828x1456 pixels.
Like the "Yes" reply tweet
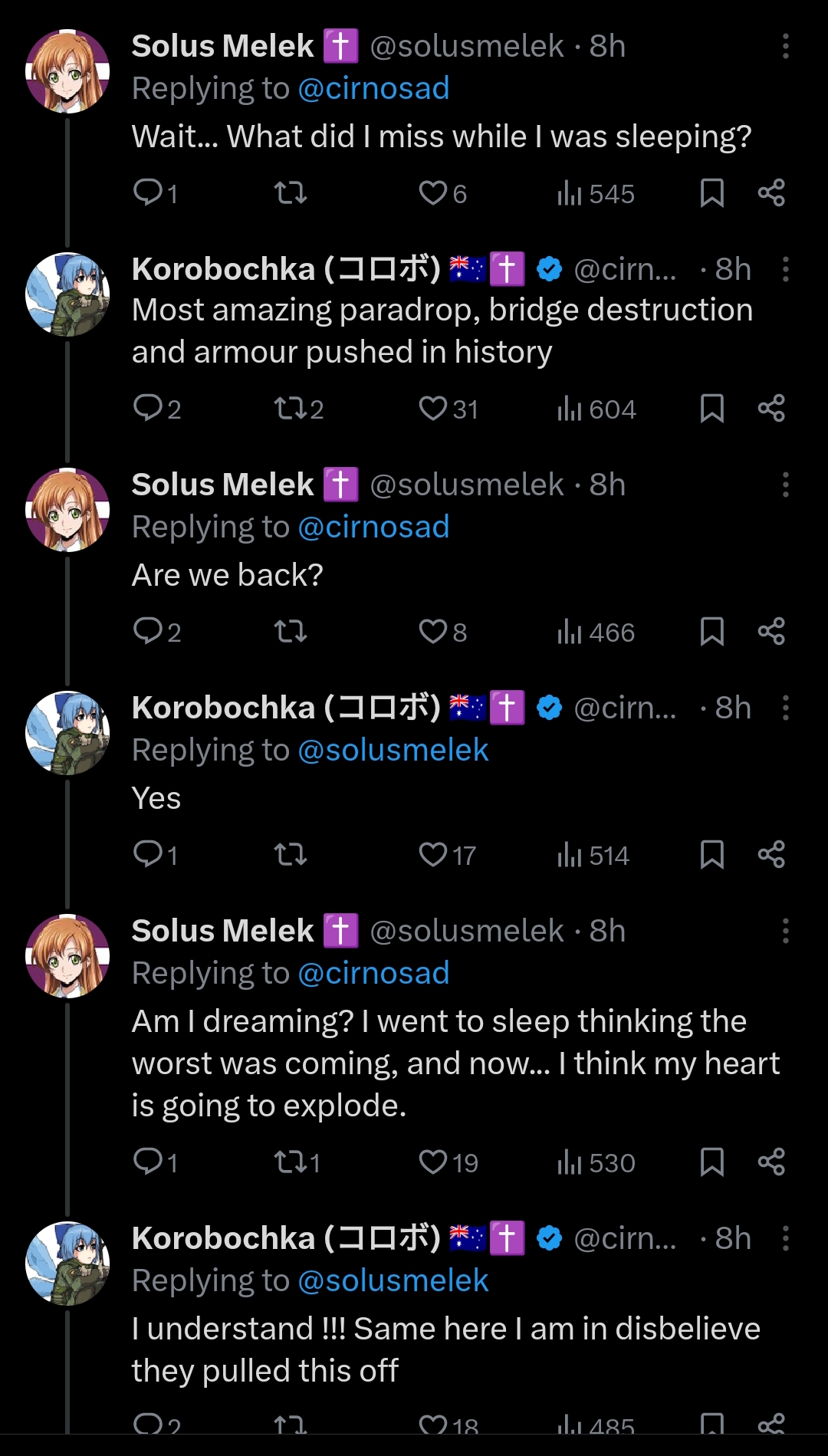(433, 854)
